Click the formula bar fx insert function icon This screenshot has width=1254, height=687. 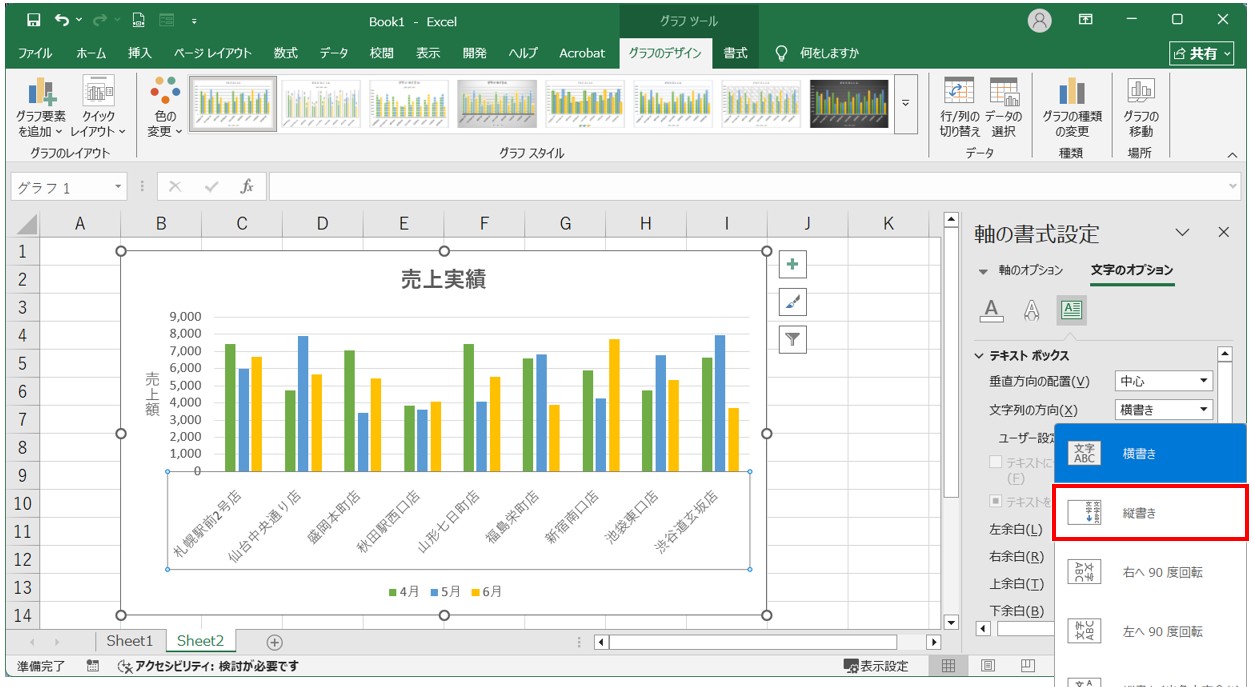coord(246,187)
